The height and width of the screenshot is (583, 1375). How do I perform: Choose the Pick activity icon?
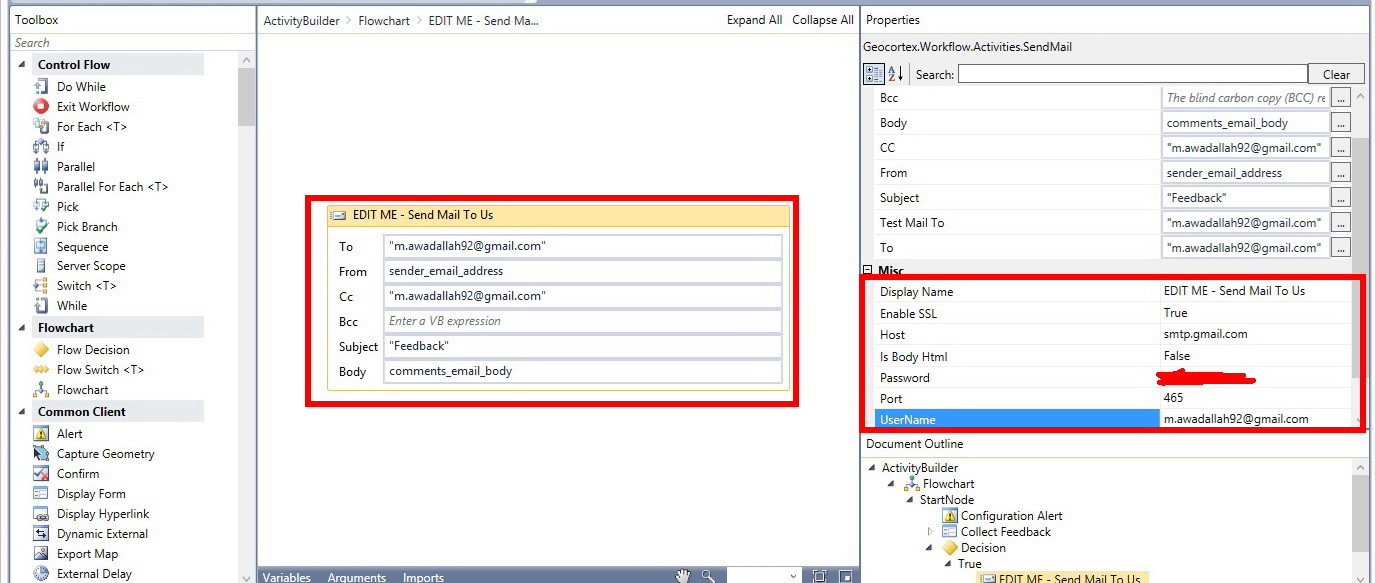tap(41, 206)
